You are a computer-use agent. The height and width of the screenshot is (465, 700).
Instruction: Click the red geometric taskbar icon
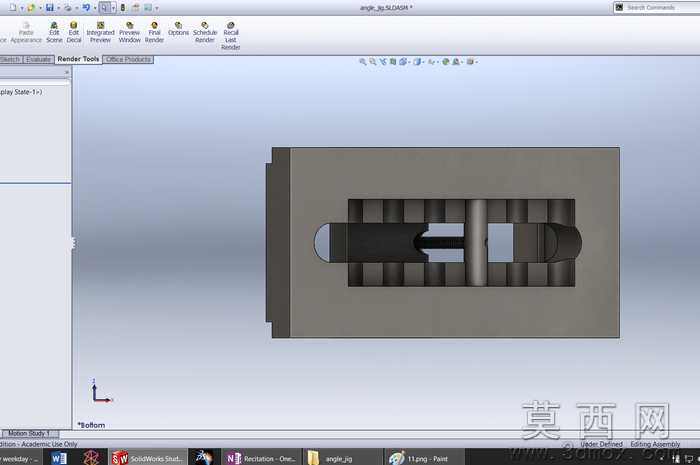tap(92, 458)
